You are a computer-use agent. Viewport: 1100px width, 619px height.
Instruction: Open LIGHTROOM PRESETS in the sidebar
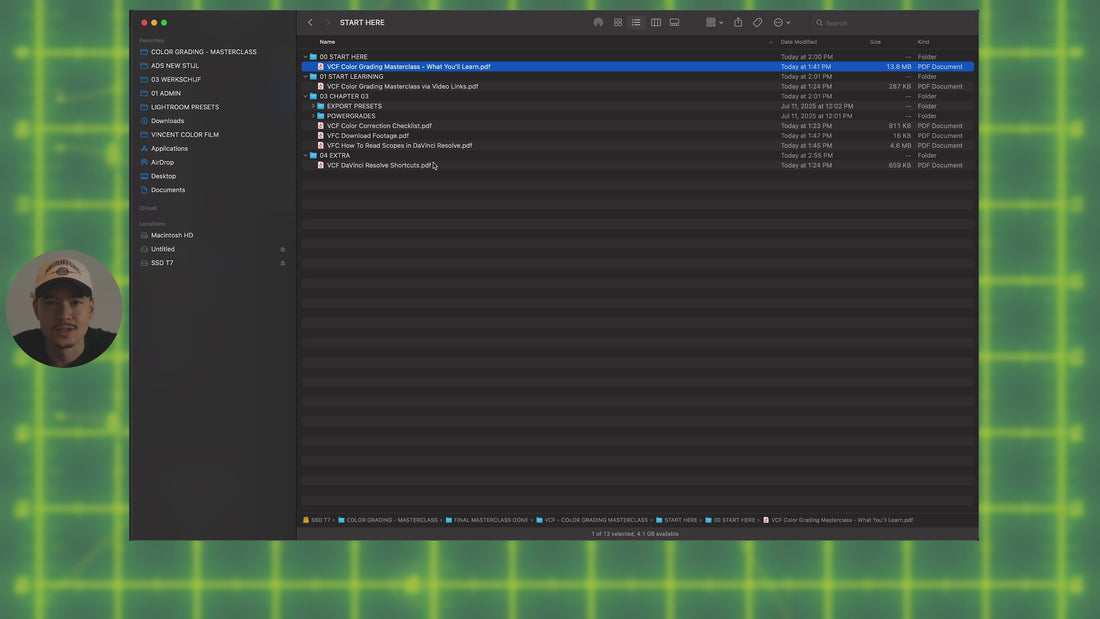pyautogui.click(x=185, y=107)
